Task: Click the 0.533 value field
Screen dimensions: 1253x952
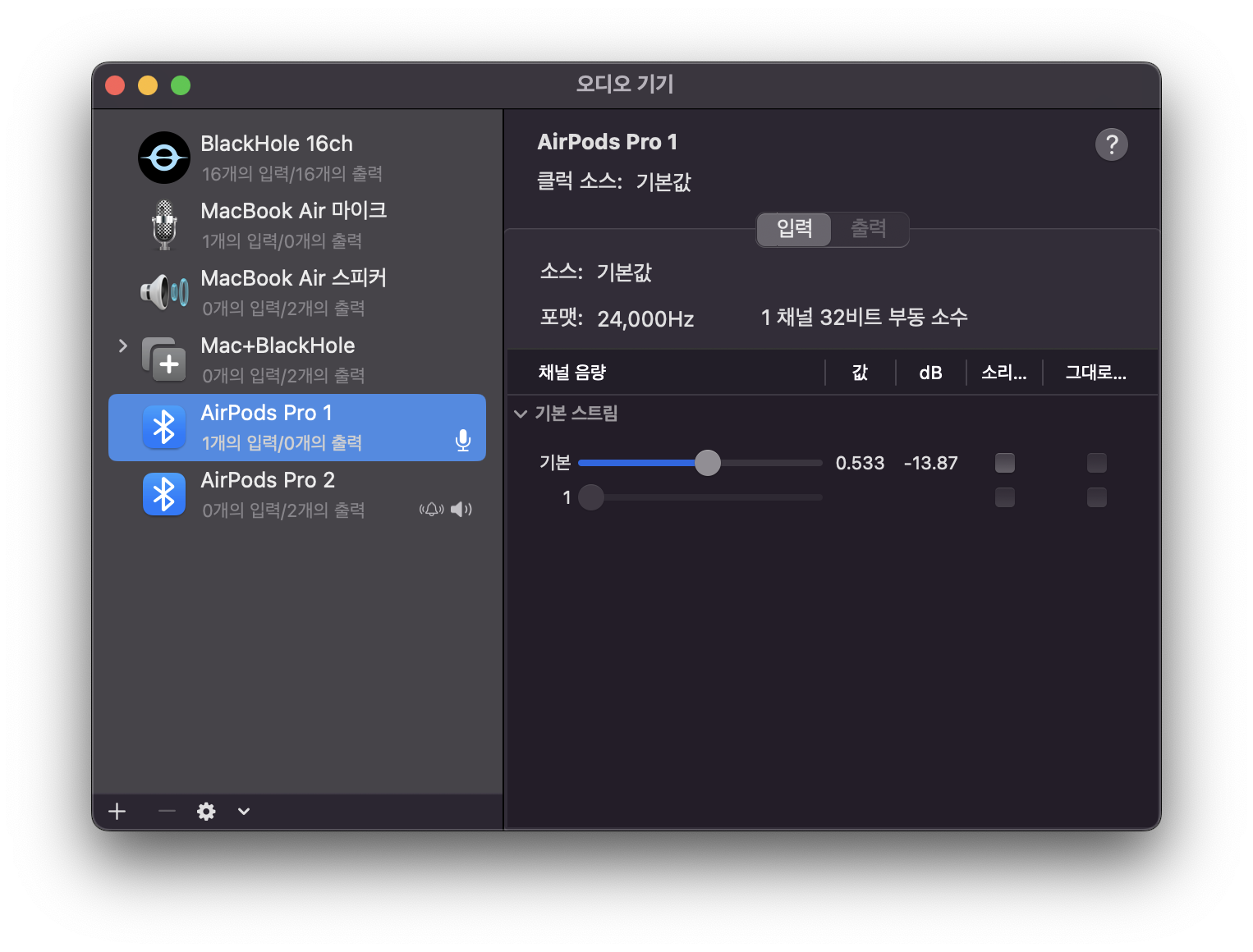Action: 860,463
